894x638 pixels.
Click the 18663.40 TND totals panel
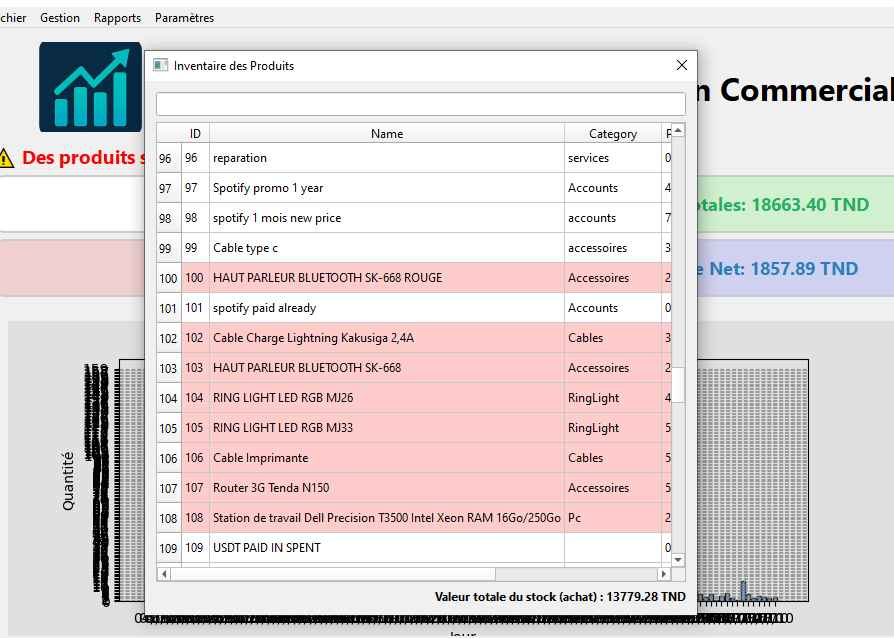(x=795, y=204)
